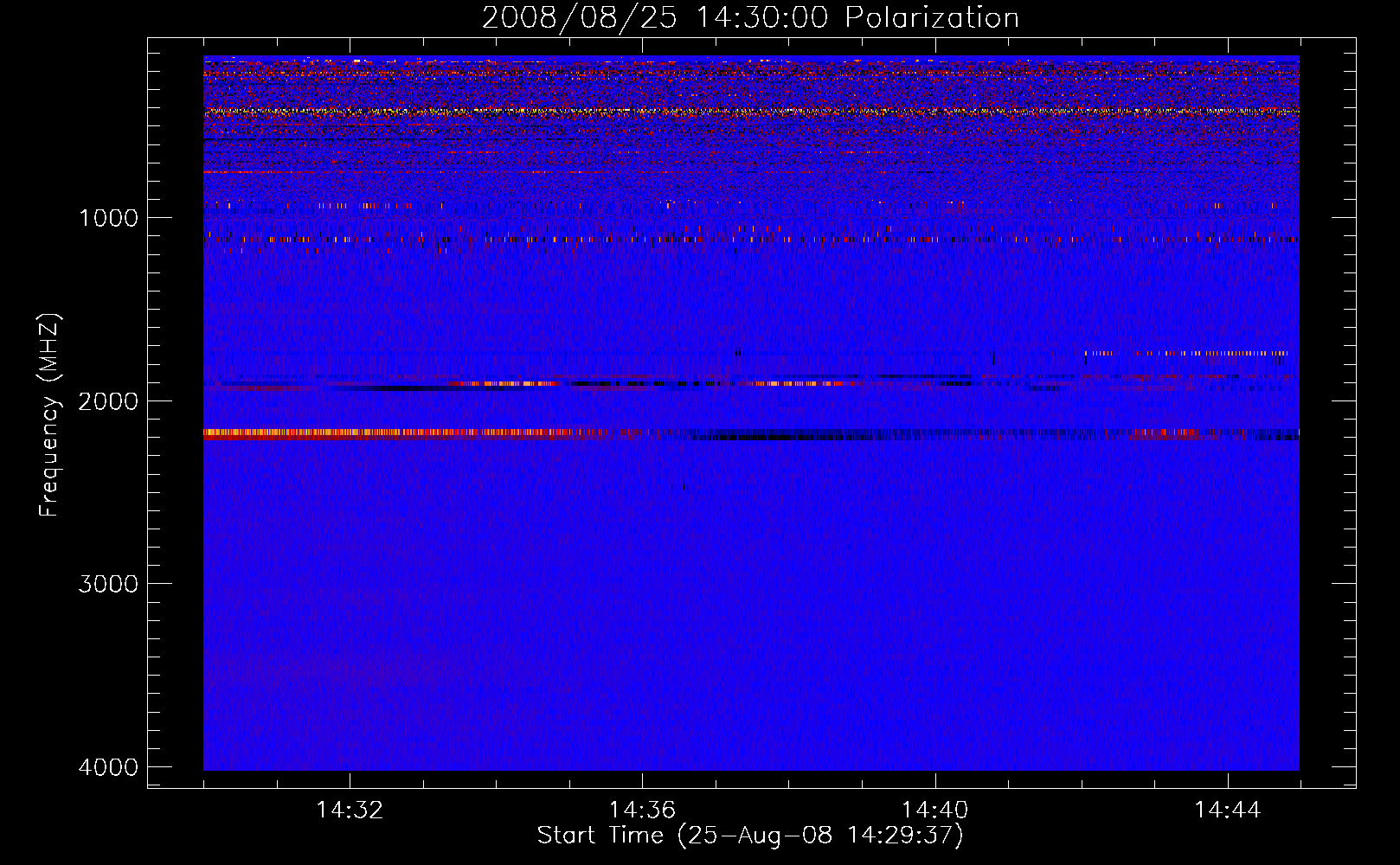The height and width of the screenshot is (865, 1400).
Task: Click the "Start Time (25-Aug-08 14:29:37)" label
Action: click(x=750, y=836)
